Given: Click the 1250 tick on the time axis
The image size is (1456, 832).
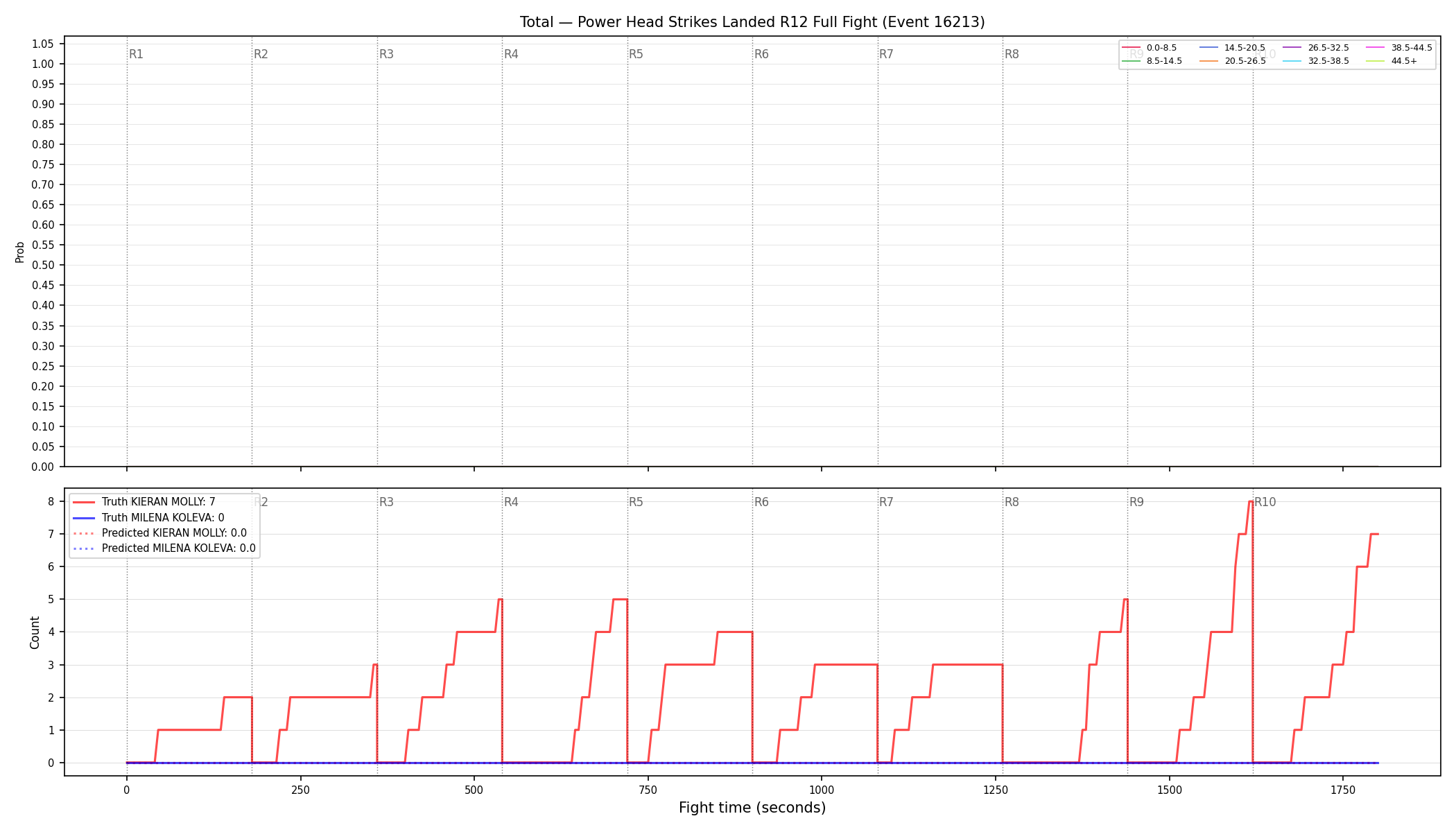Looking at the screenshot, I should click(996, 790).
